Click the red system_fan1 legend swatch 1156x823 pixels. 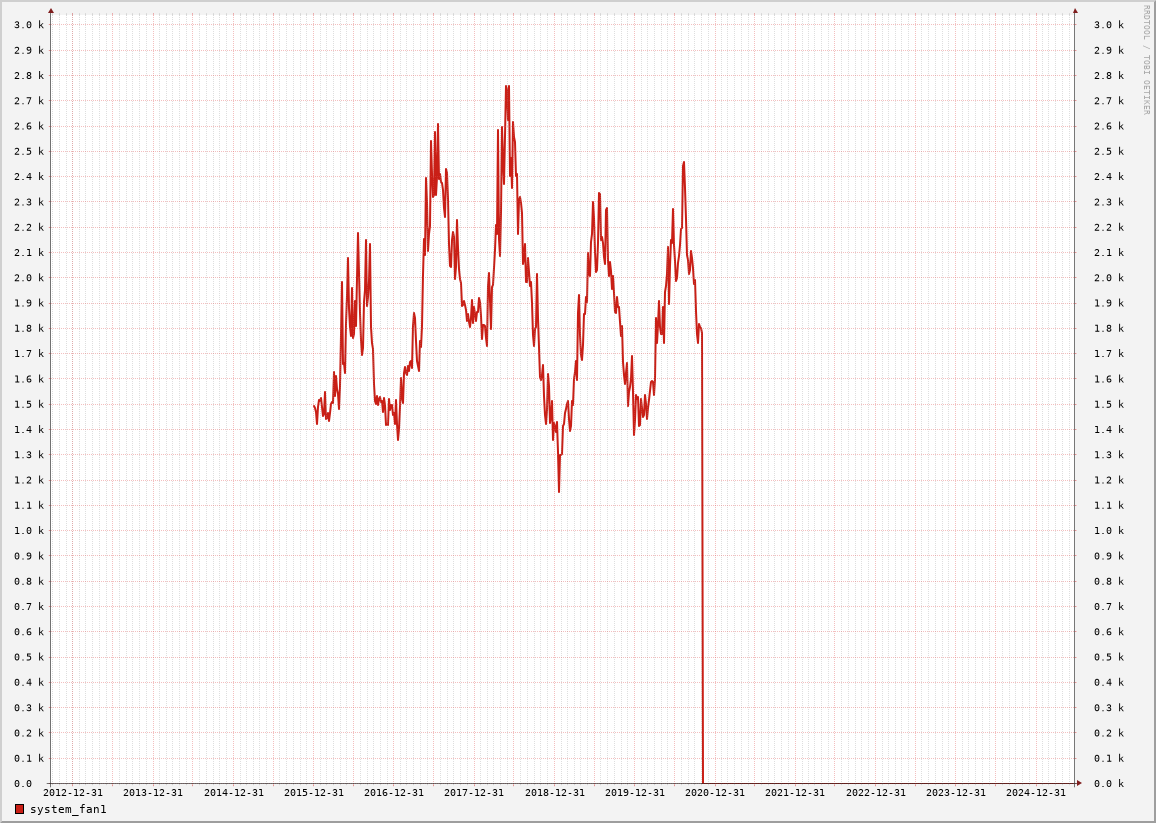pos(19,809)
